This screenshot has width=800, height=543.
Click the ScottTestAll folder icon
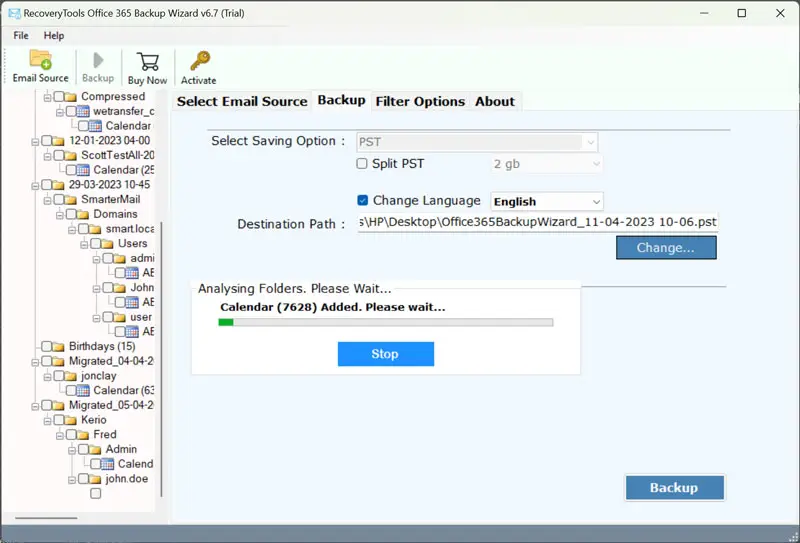(71, 155)
